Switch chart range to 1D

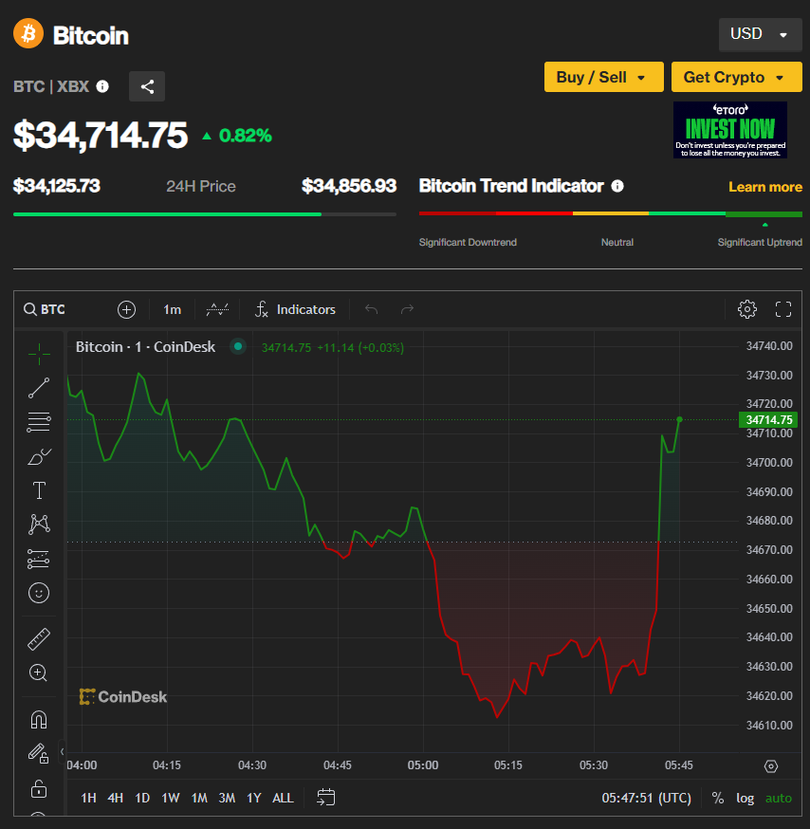pyautogui.click(x=142, y=798)
